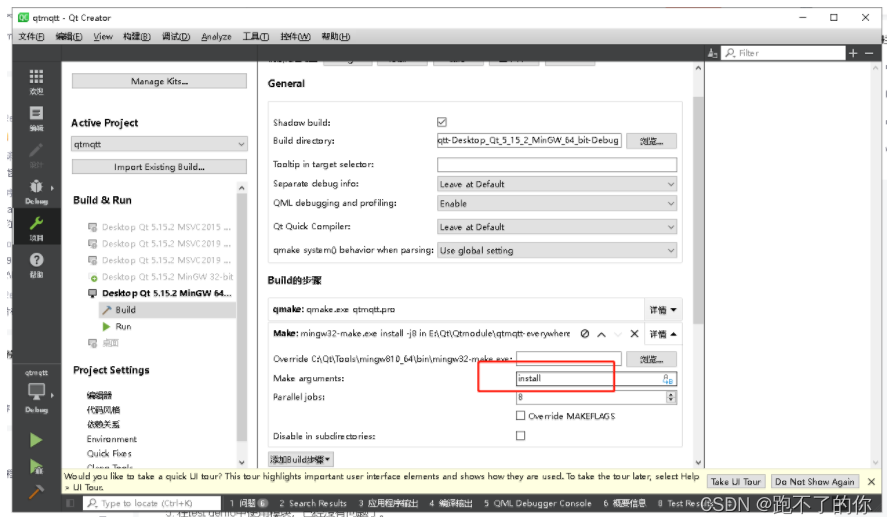Adjust Parallel jobs spinner arrows
The width and height of the screenshot is (888, 524).
(x=671, y=397)
